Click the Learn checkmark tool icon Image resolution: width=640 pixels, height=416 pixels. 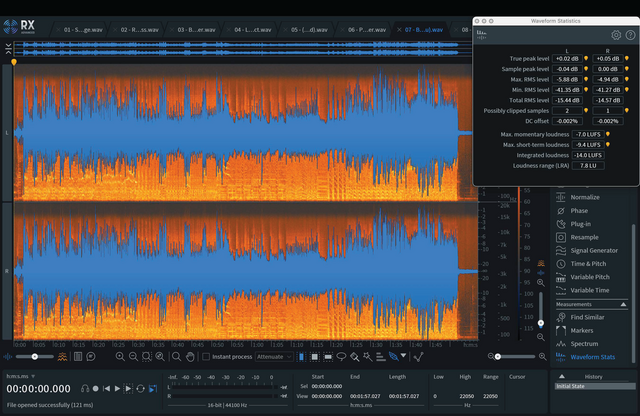(418, 356)
